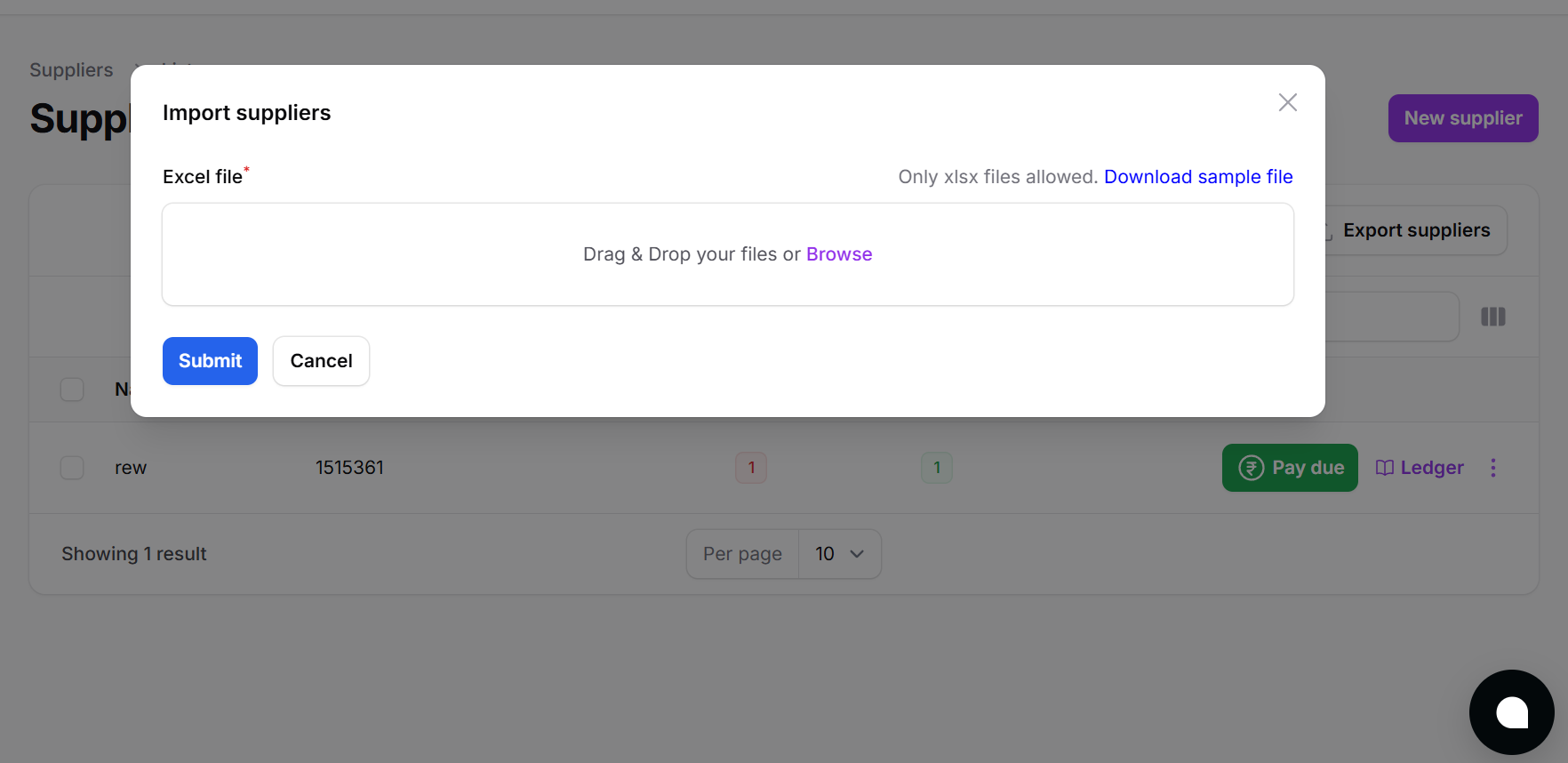Image resolution: width=1568 pixels, height=763 pixels.
Task: Close the Import suppliers dialog
Action: pos(1287,102)
